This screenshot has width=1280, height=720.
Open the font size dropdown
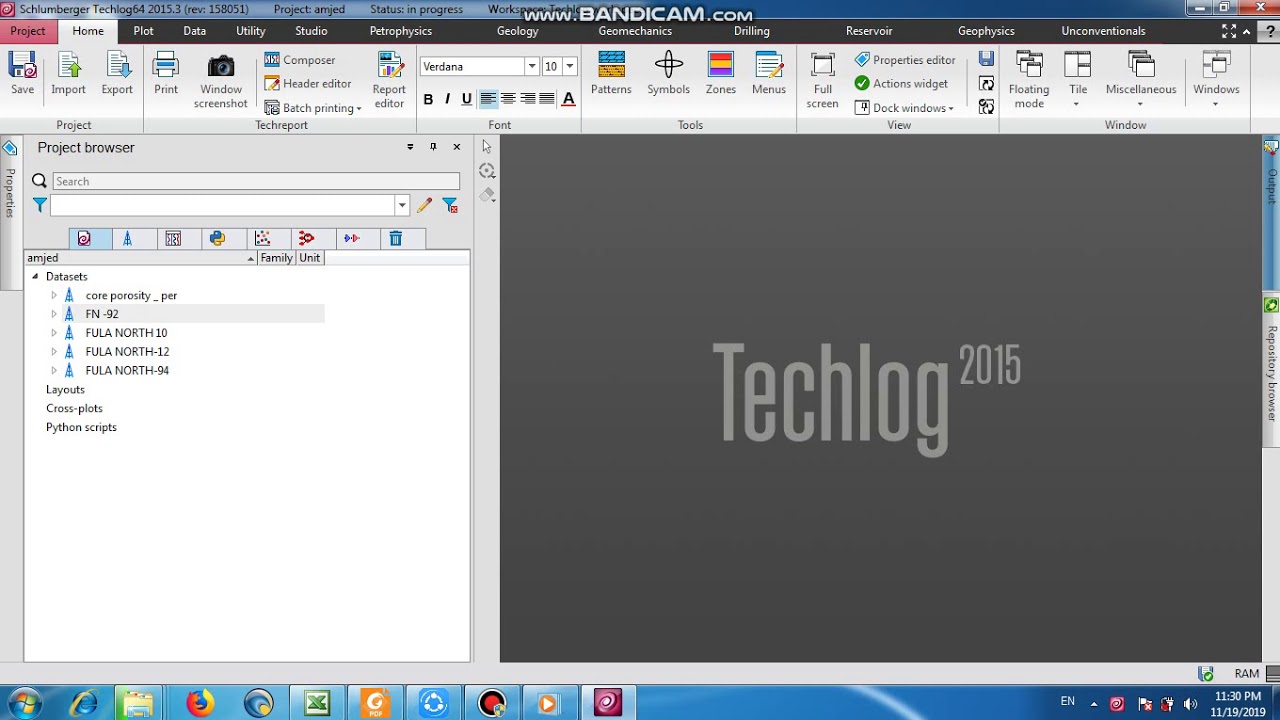pos(570,67)
